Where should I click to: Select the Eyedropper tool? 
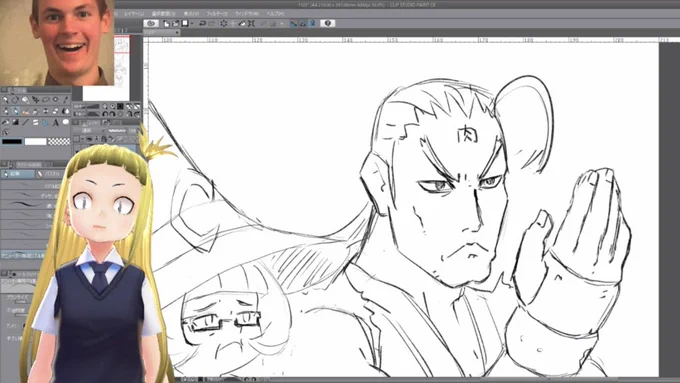(66, 99)
